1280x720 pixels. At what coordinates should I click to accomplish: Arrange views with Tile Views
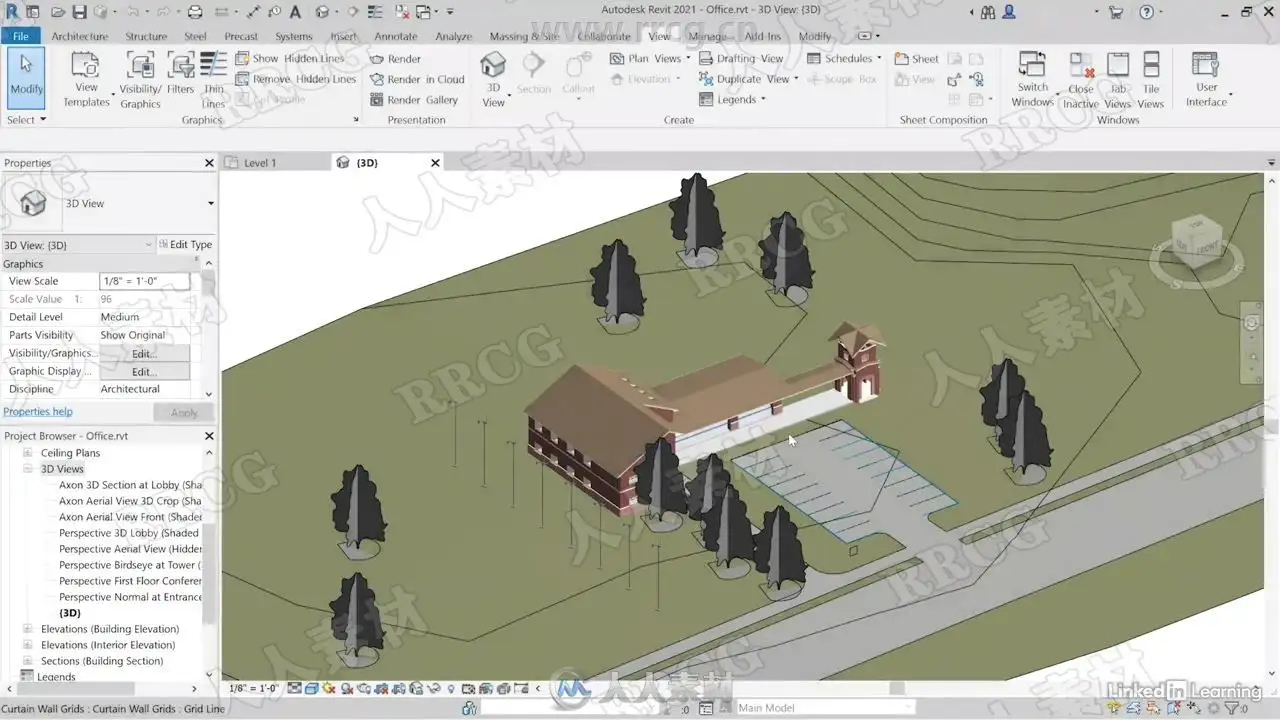point(1151,80)
